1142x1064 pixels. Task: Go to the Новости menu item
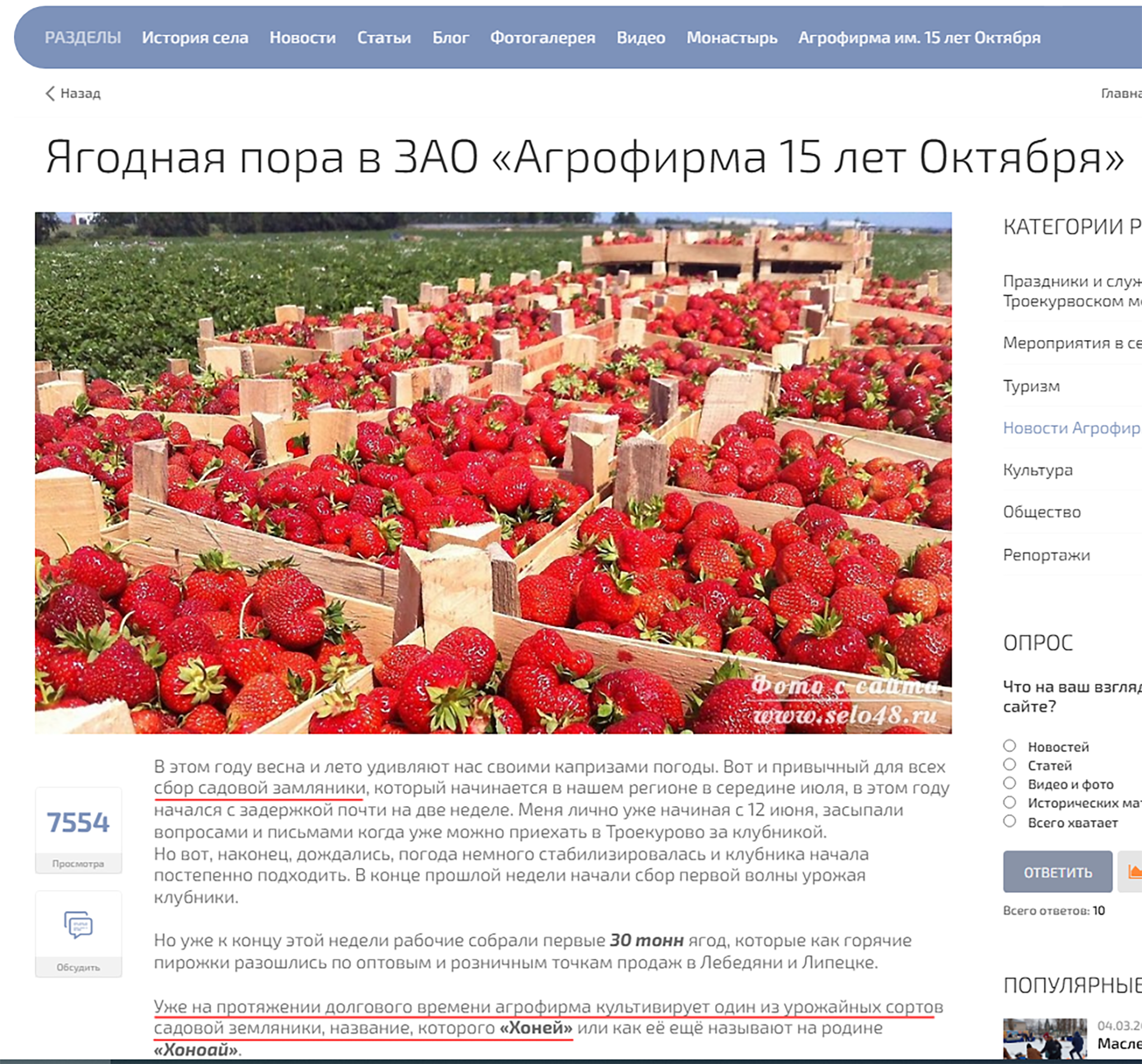tap(303, 38)
